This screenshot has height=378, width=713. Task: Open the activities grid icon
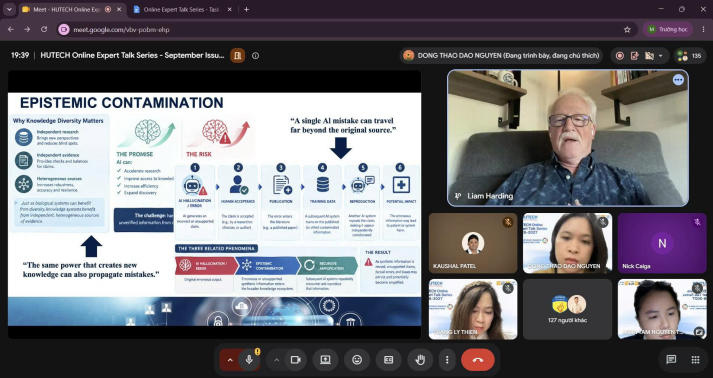[695, 360]
